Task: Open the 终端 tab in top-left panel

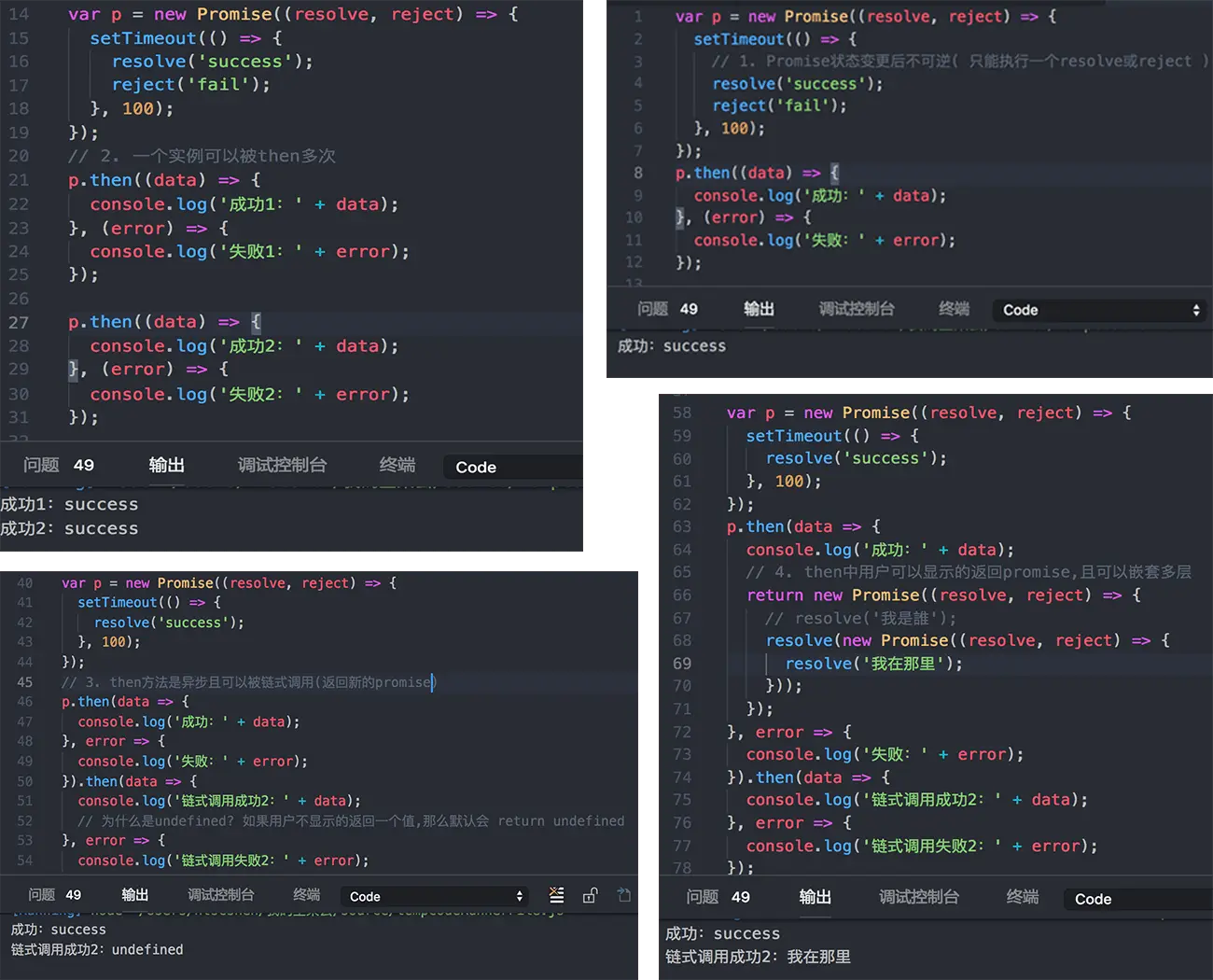Action: 397,466
